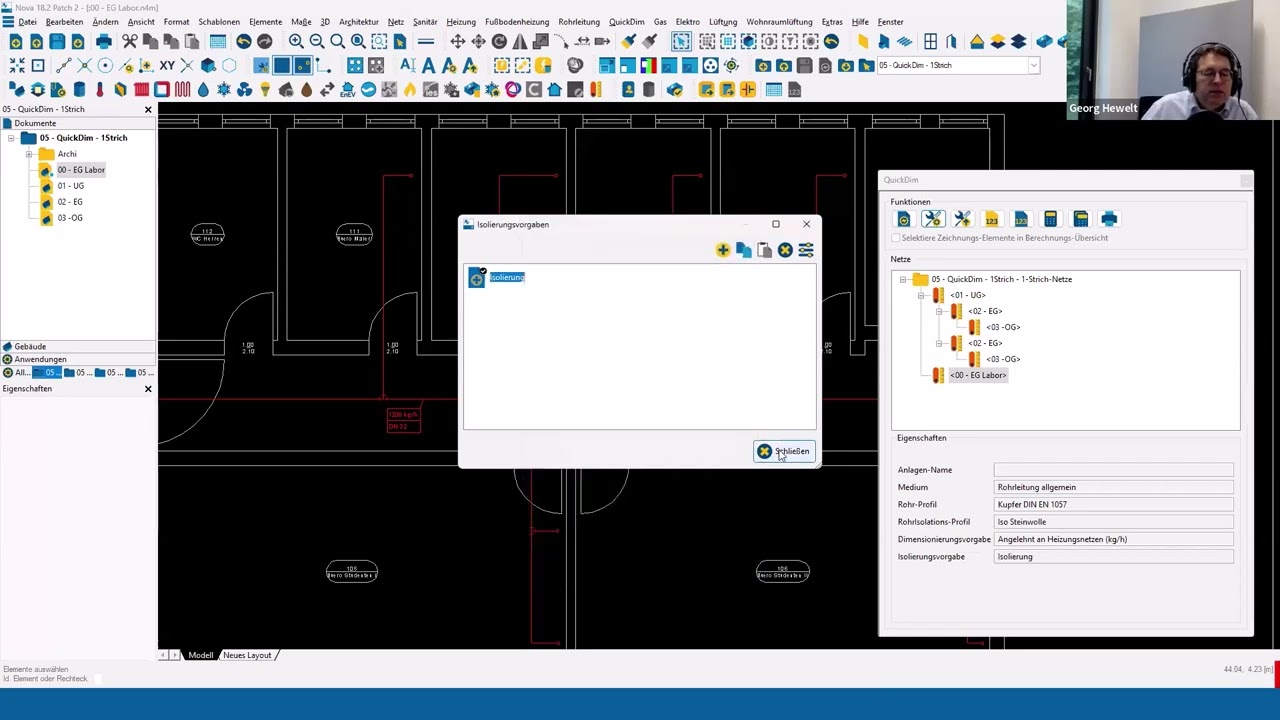Click the text A tool icon
This screenshot has width=1280, height=720.
point(429,66)
